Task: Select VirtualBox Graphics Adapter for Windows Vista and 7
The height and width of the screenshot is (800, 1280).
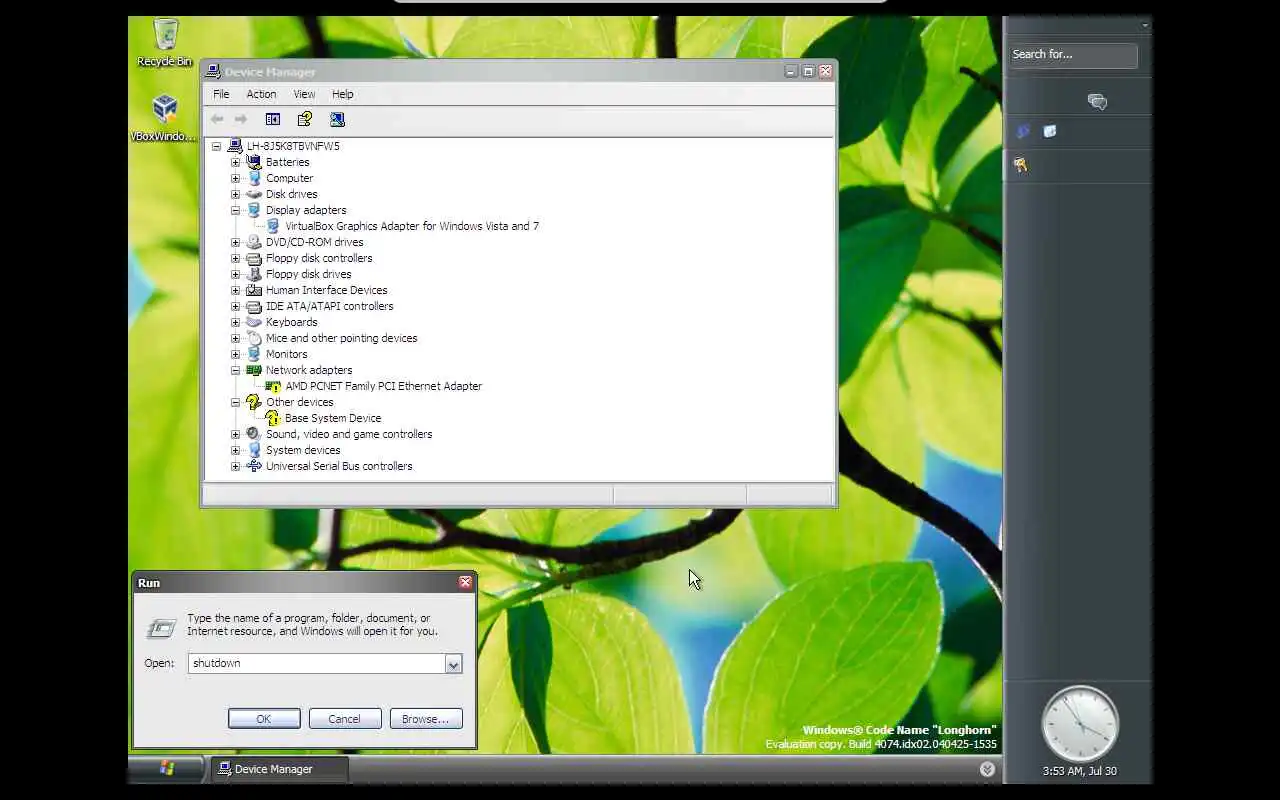Action: [412, 226]
